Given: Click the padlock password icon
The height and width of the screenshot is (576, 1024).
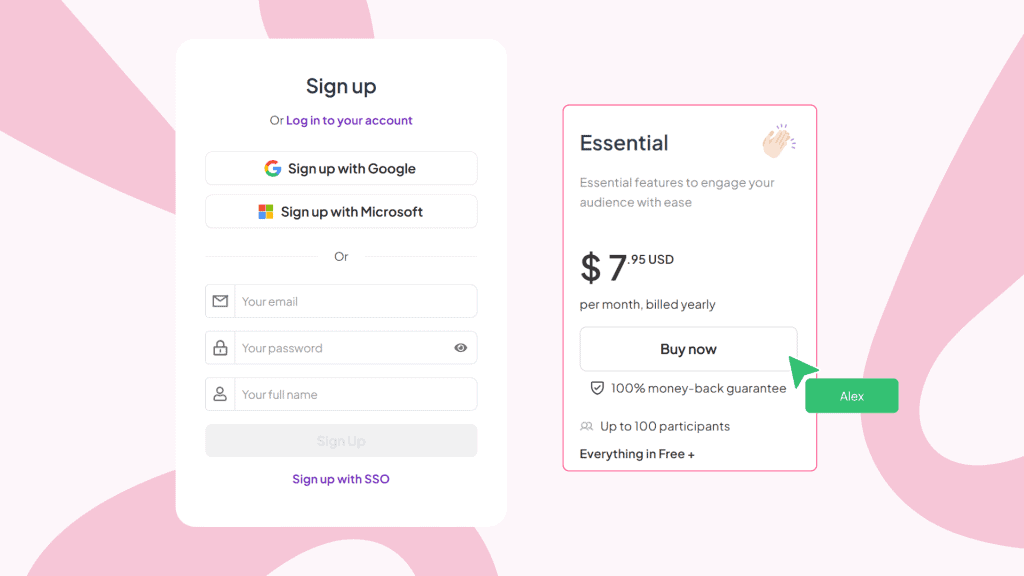Looking at the screenshot, I should pyautogui.click(x=220, y=348).
